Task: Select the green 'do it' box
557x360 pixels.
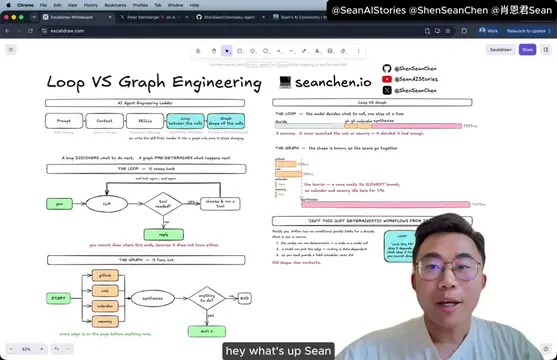Action: click(x=207, y=331)
